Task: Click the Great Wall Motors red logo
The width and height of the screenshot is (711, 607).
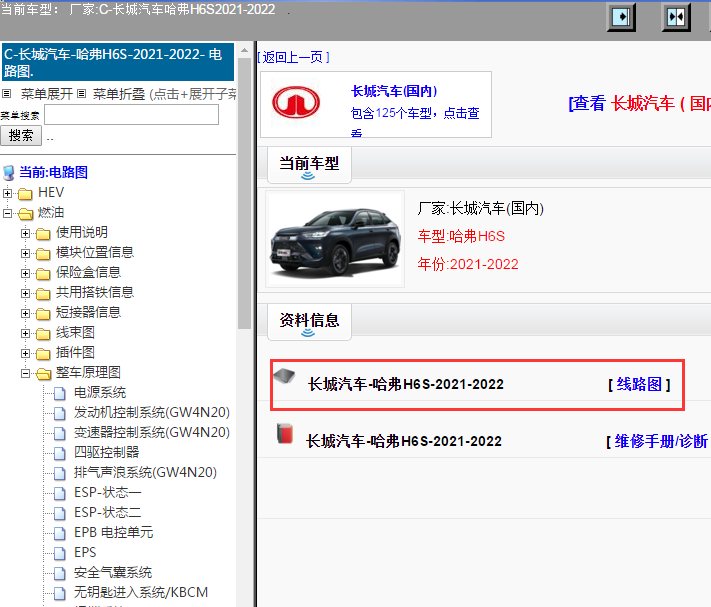Action: 296,102
